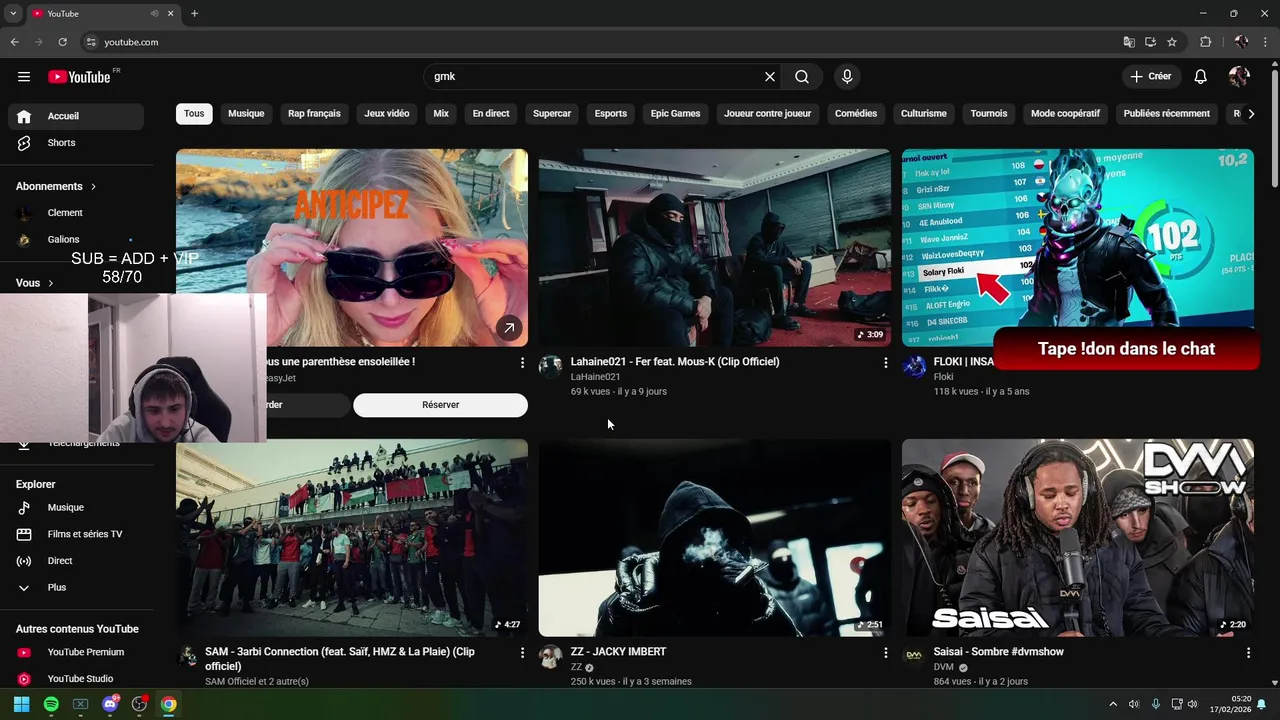Select the Culturisme chip
Image resolution: width=1280 pixels, height=720 pixels.
pyautogui.click(x=924, y=114)
